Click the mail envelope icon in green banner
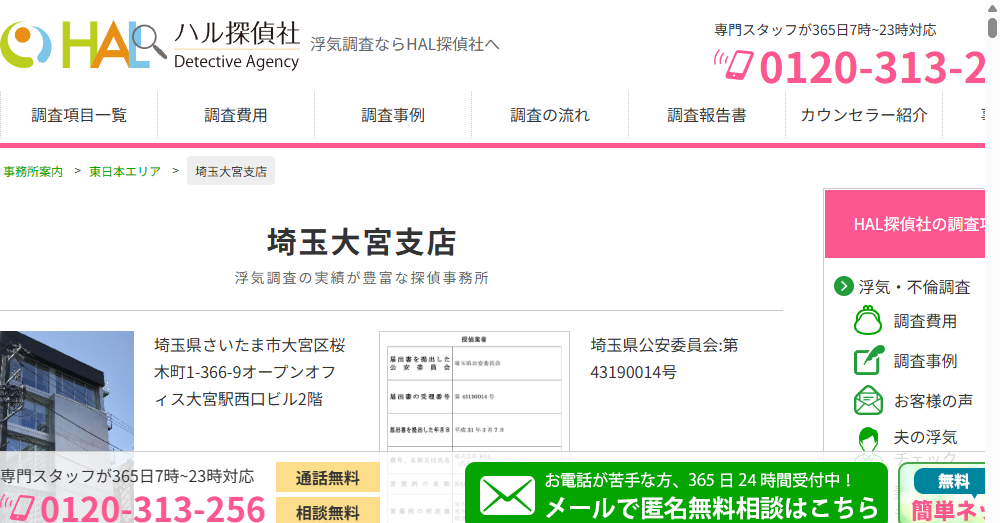This screenshot has width=1000, height=523. (x=507, y=495)
